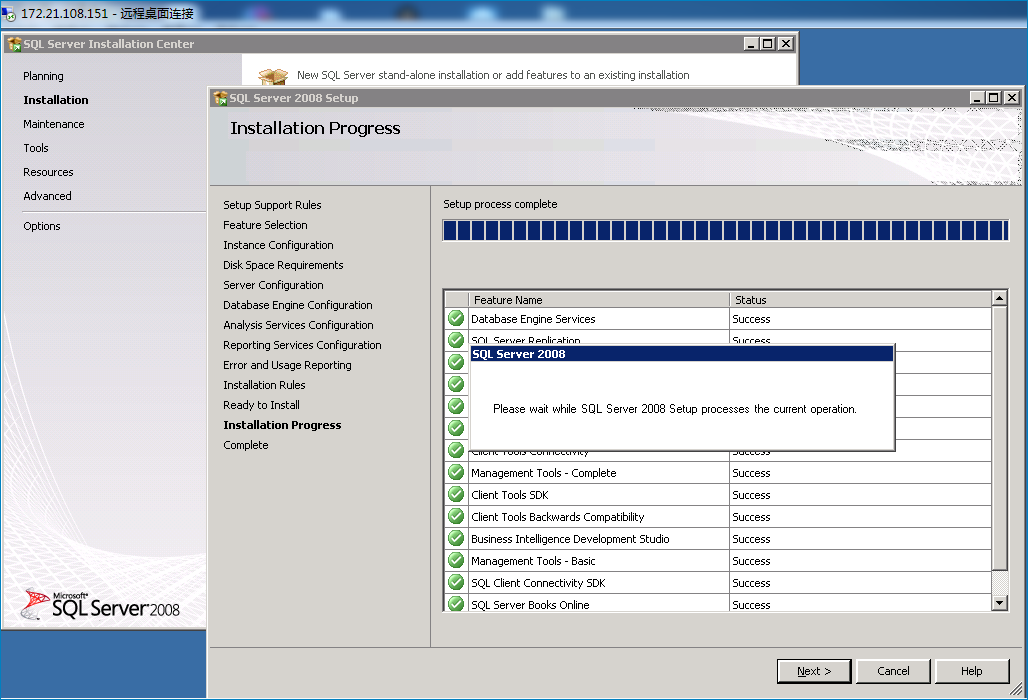Click the Next button in Setup
The image size is (1028, 700).
pyautogui.click(x=814, y=671)
